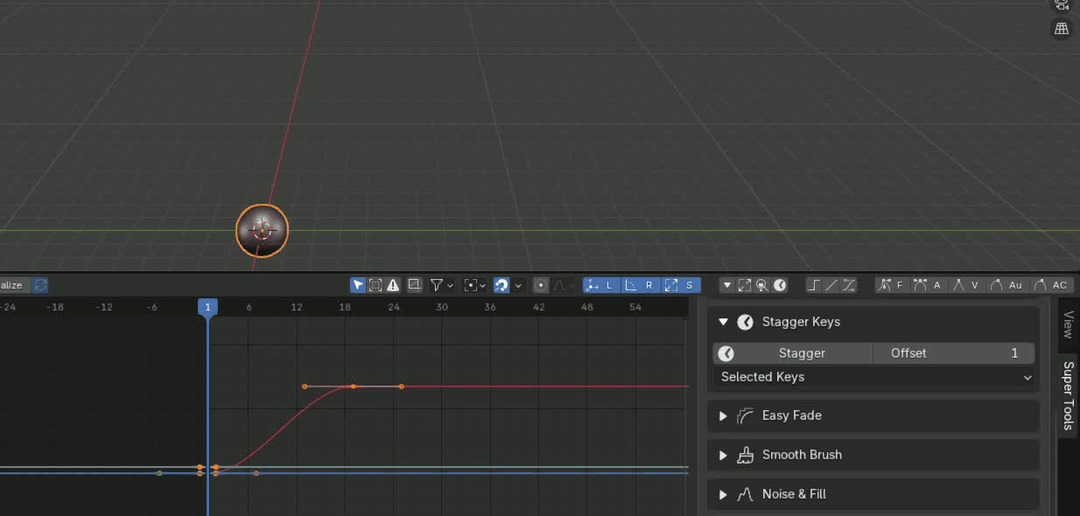Click the down-triangle icon next to L R S
The height and width of the screenshot is (516, 1080).
coord(727,285)
